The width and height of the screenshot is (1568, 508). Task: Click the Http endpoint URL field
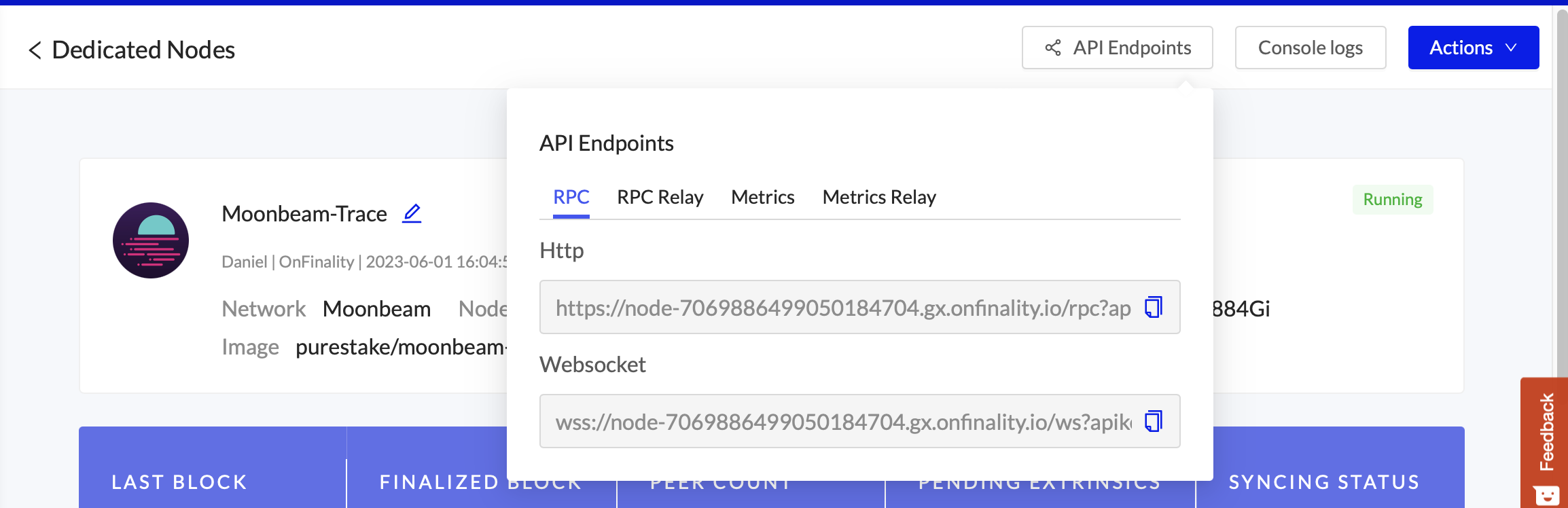842,308
